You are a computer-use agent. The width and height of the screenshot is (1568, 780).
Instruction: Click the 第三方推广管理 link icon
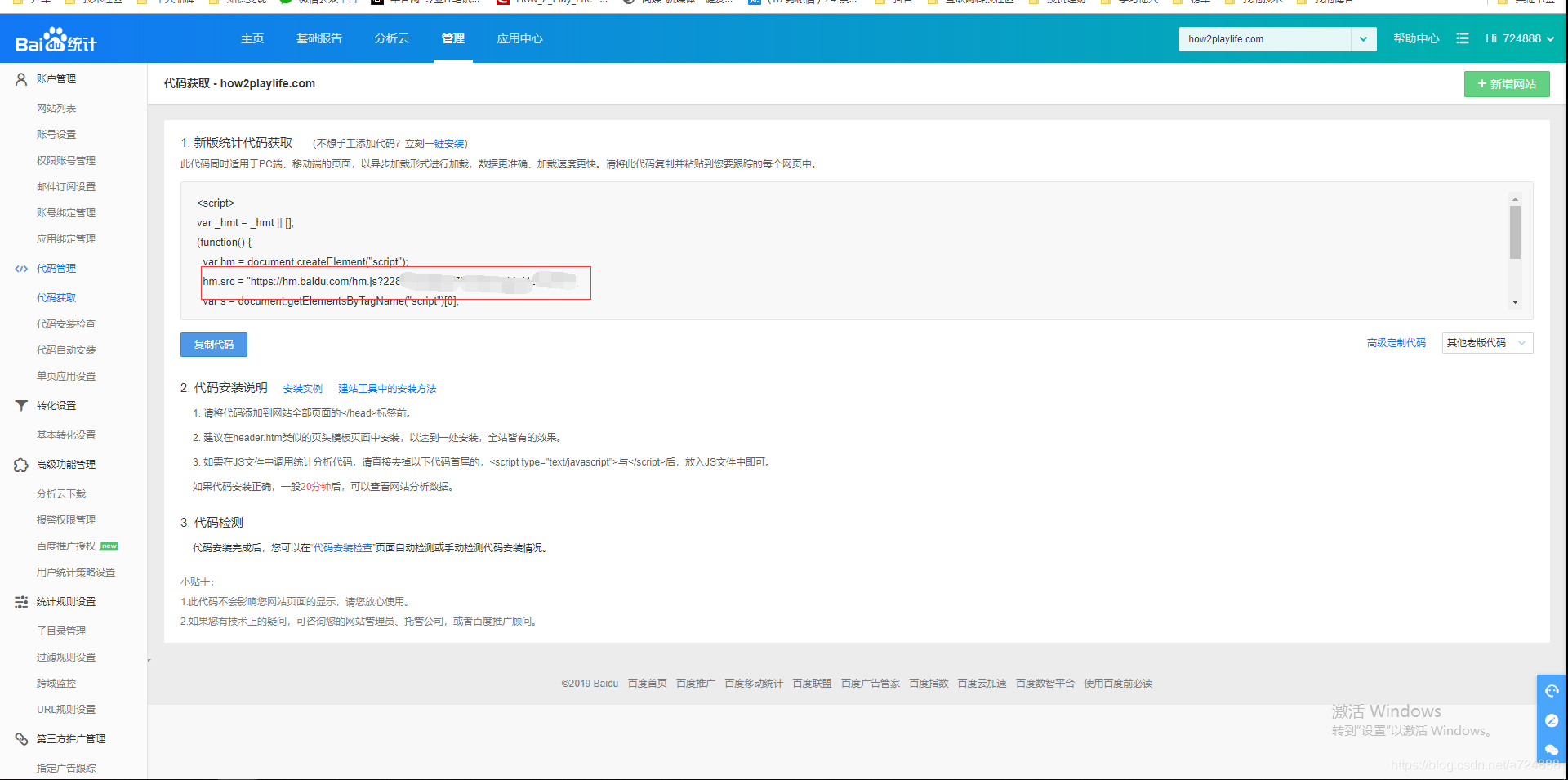21,739
